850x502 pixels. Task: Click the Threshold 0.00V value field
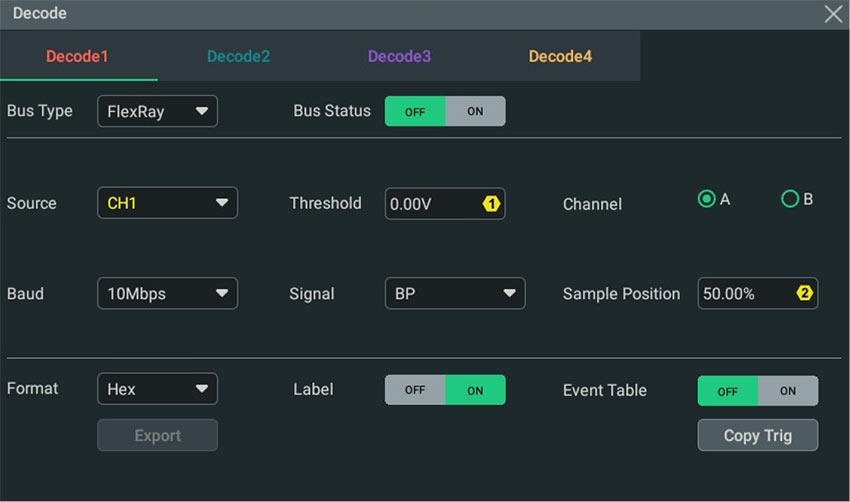point(445,204)
